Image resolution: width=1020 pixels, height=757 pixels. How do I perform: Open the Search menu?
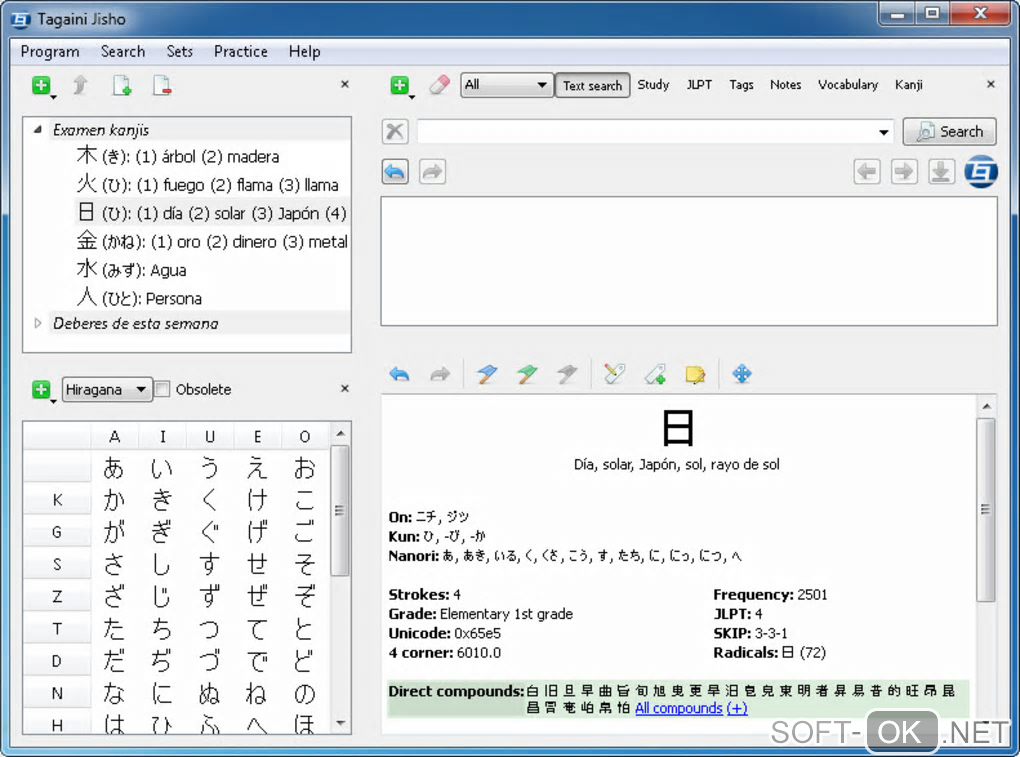(122, 51)
